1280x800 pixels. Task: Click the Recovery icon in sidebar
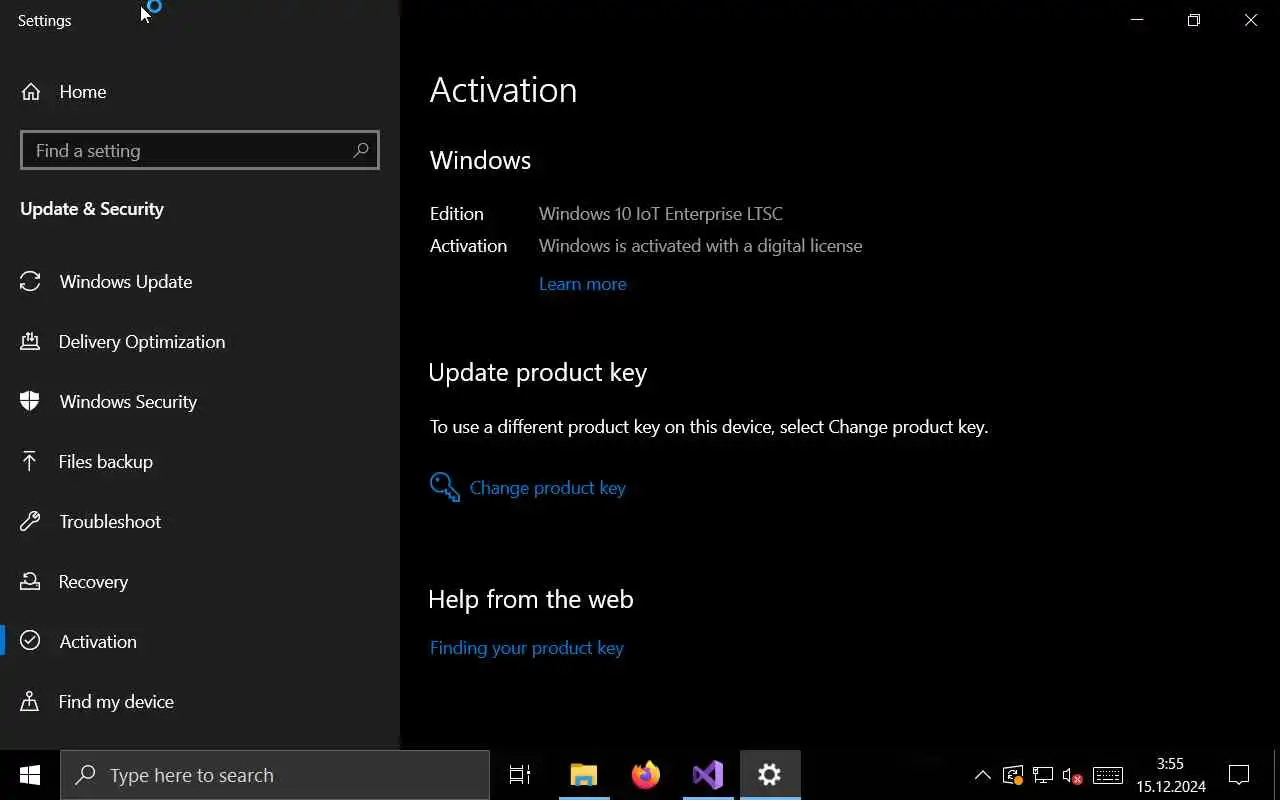[x=30, y=582]
